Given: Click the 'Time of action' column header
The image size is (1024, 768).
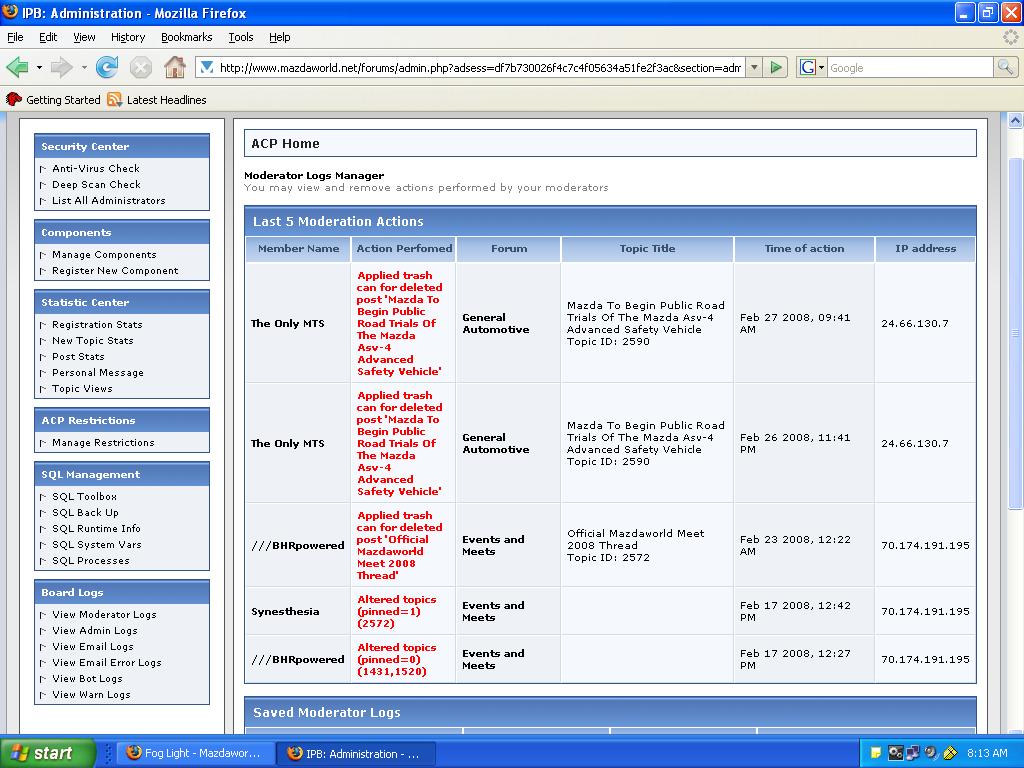Looking at the screenshot, I should pyautogui.click(x=804, y=248).
